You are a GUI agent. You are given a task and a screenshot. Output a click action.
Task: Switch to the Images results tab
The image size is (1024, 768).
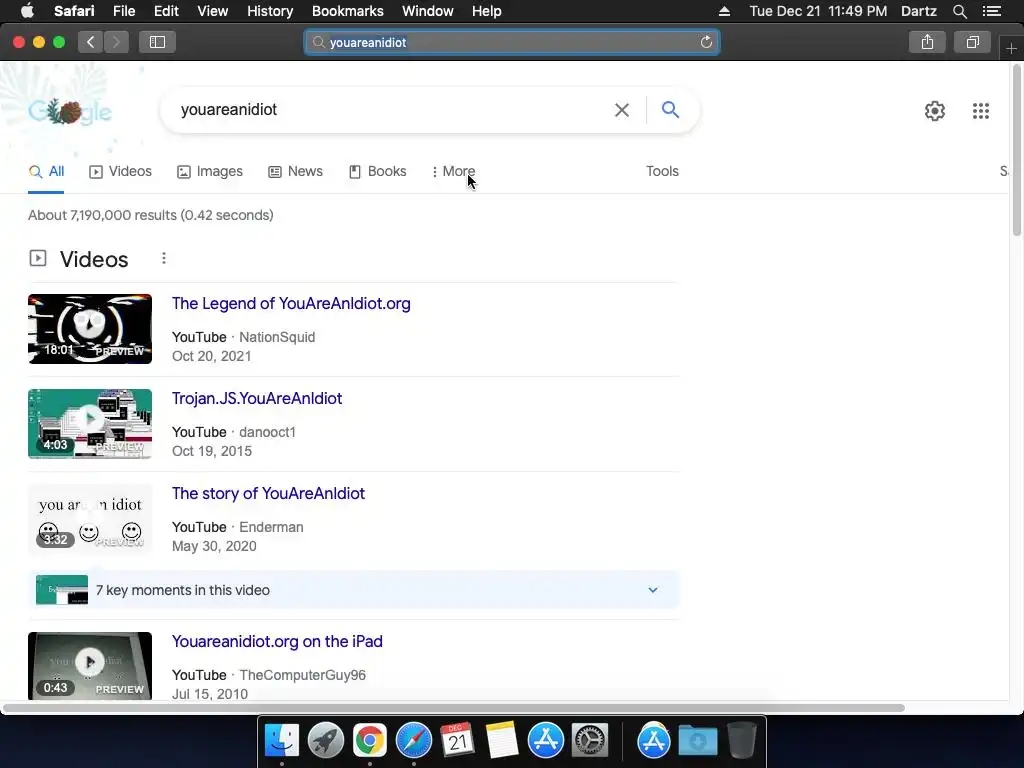(x=210, y=172)
